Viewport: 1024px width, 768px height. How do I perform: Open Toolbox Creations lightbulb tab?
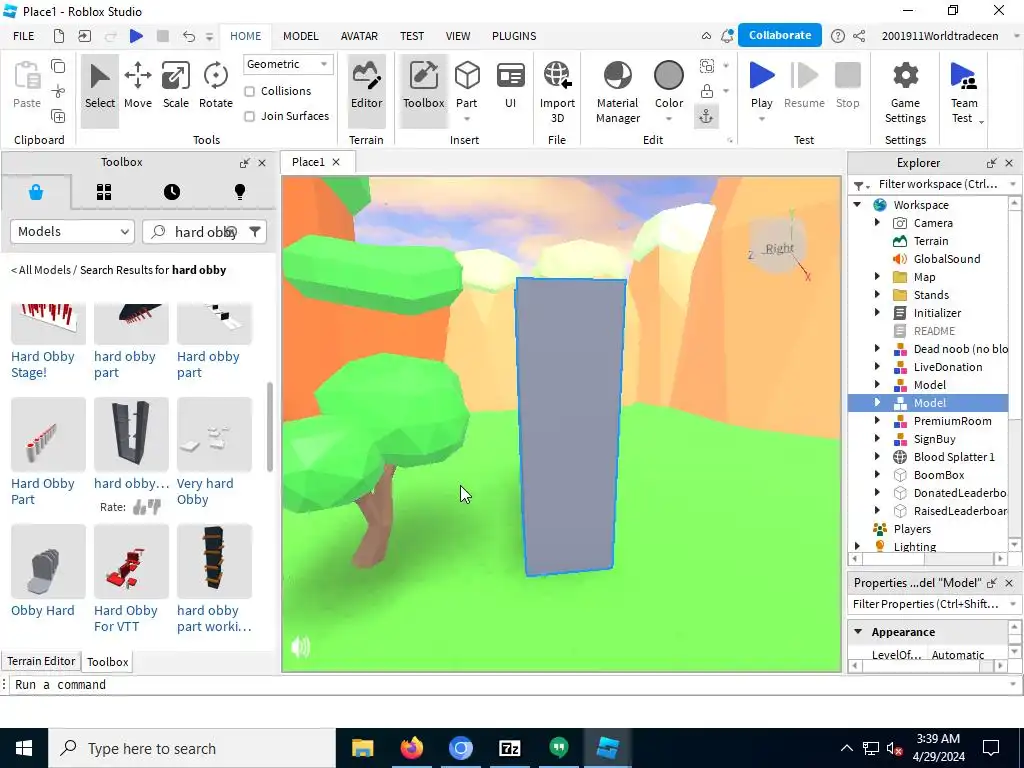[240, 192]
